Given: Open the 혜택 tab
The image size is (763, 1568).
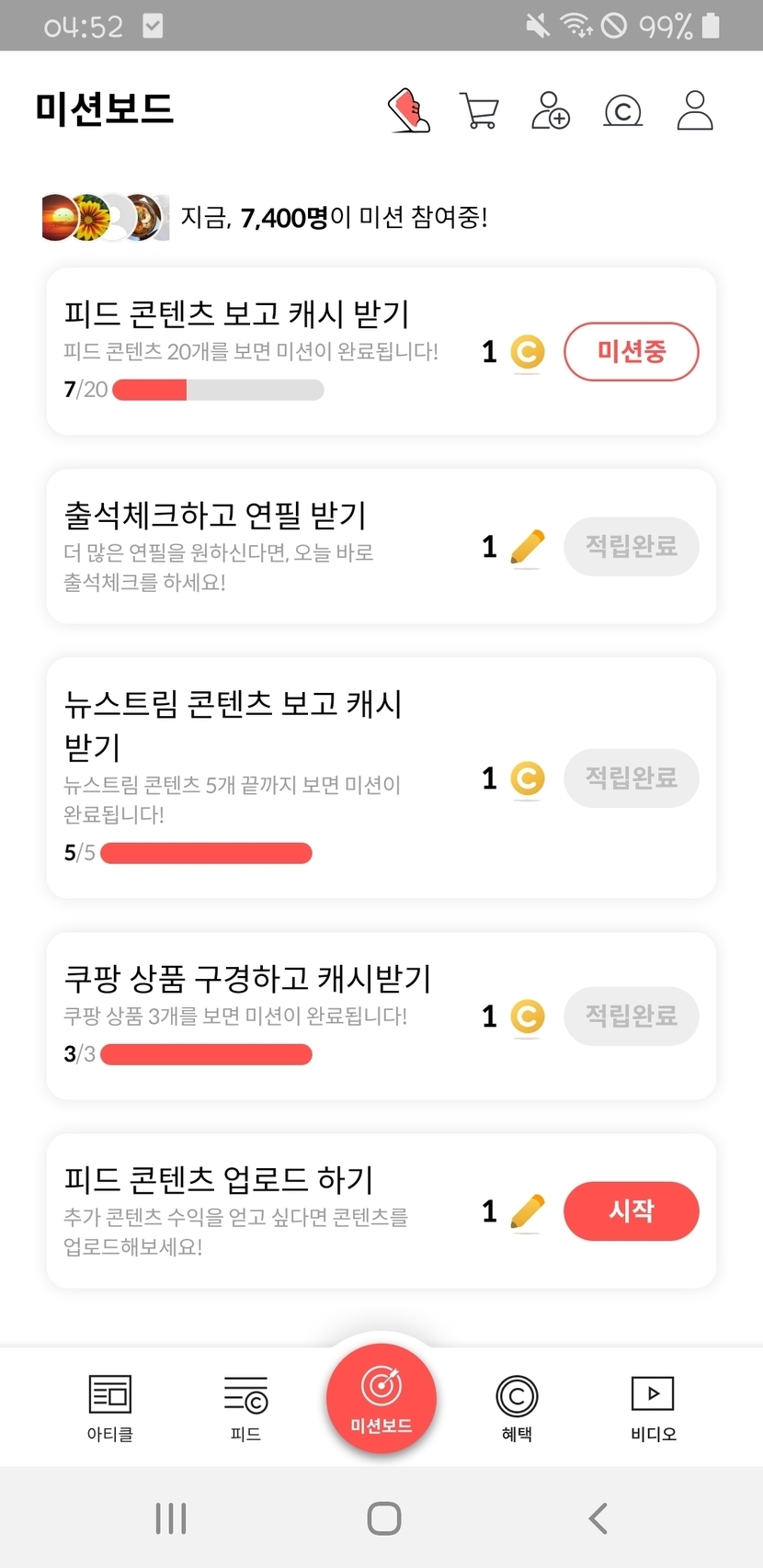Looking at the screenshot, I should 517,1406.
